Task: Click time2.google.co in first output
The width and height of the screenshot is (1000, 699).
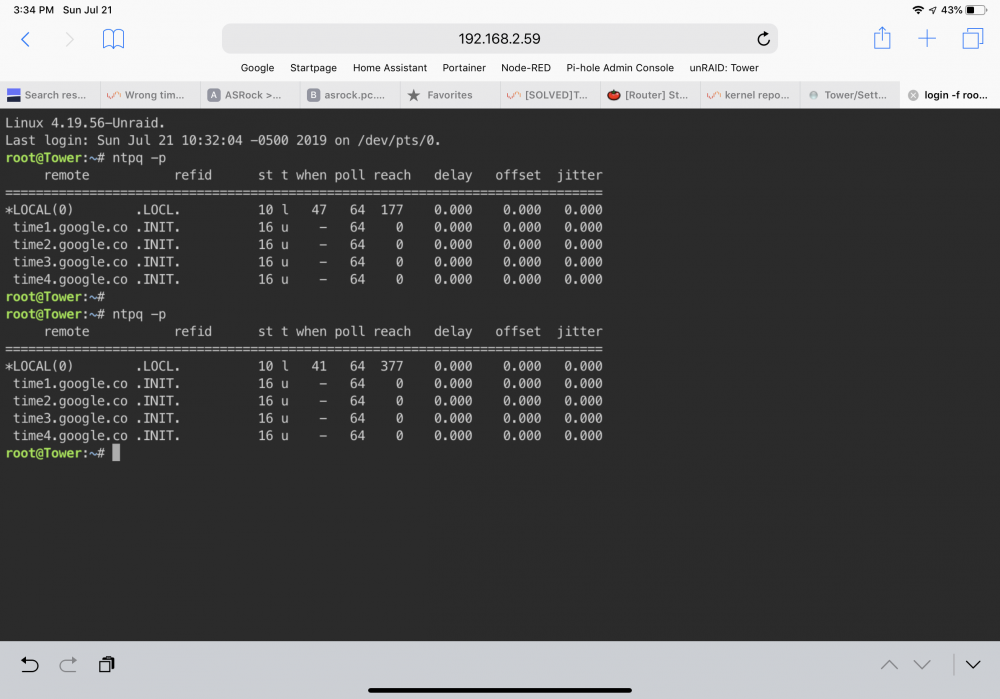Action: tap(70, 245)
